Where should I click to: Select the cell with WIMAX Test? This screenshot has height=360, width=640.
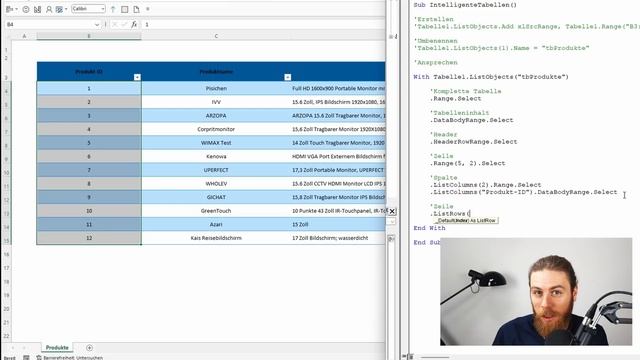pyautogui.click(x=216, y=143)
